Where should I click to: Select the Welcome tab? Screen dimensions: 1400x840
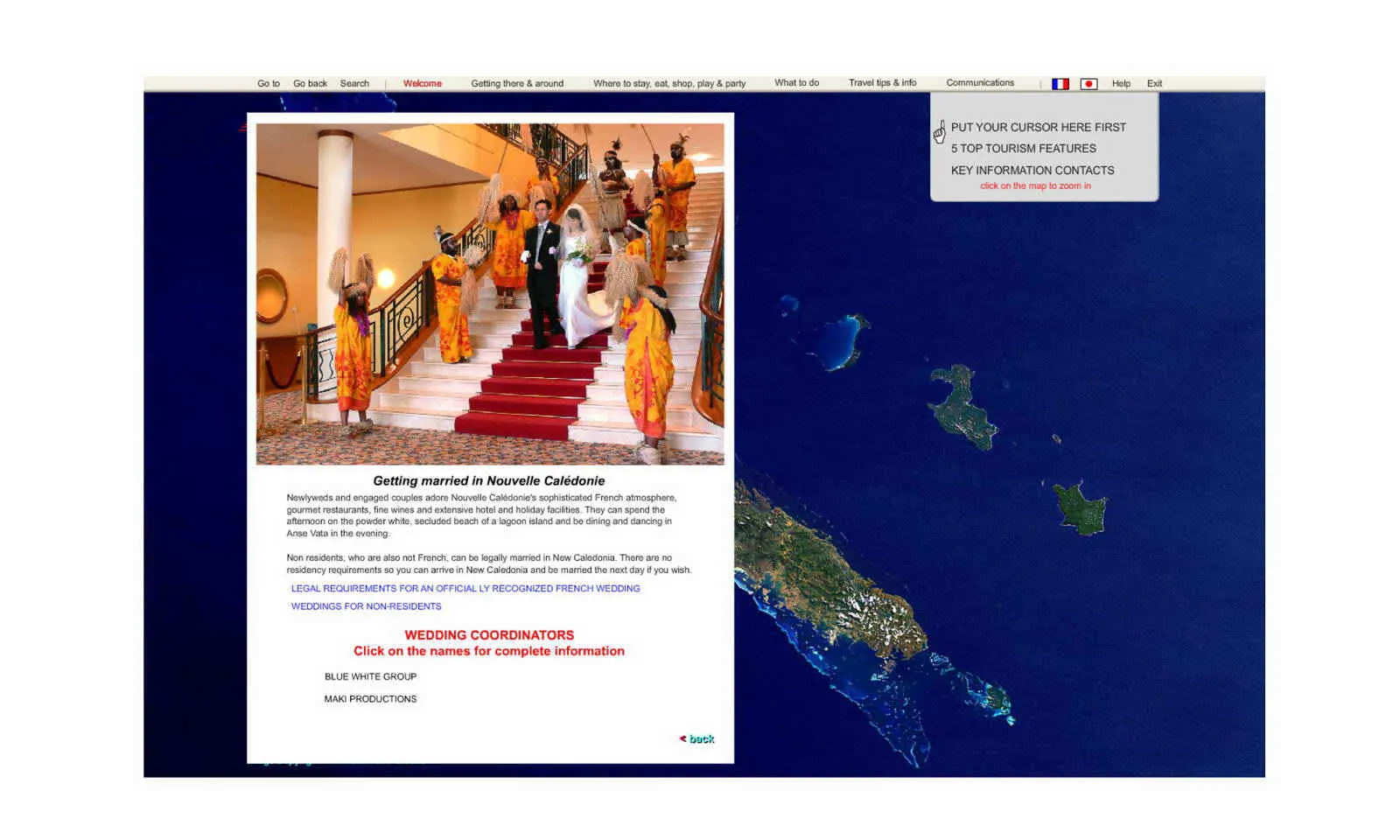pyautogui.click(x=423, y=83)
